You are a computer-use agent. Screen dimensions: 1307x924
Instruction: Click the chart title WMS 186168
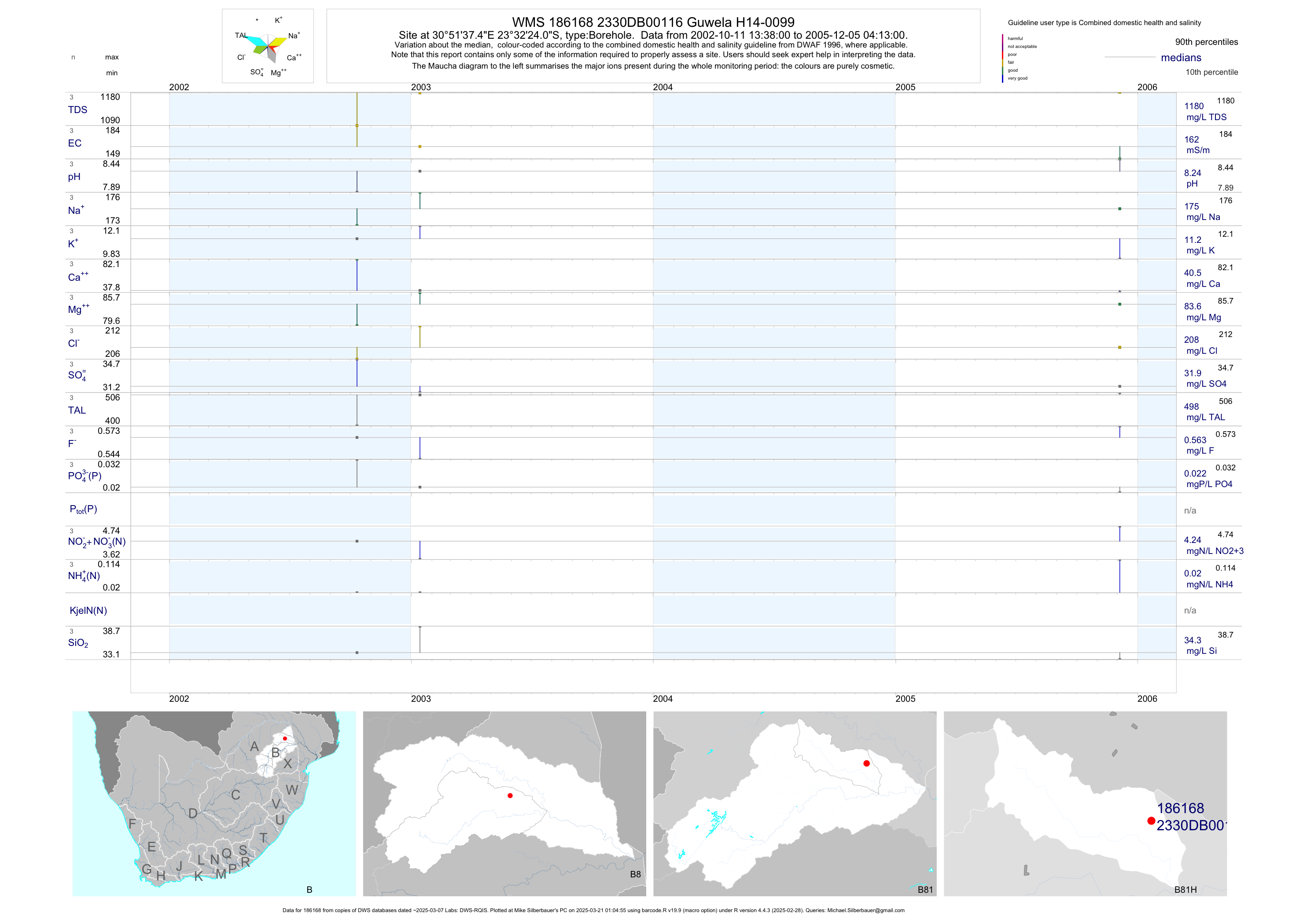click(x=653, y=22)
